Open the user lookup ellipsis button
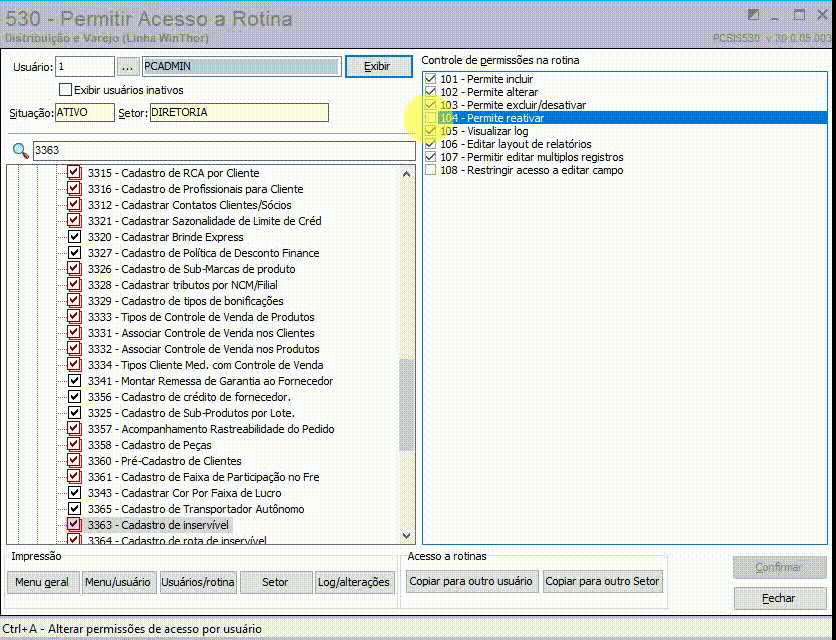The width and height of the screenshot is (836, 640). click(127, 67)
